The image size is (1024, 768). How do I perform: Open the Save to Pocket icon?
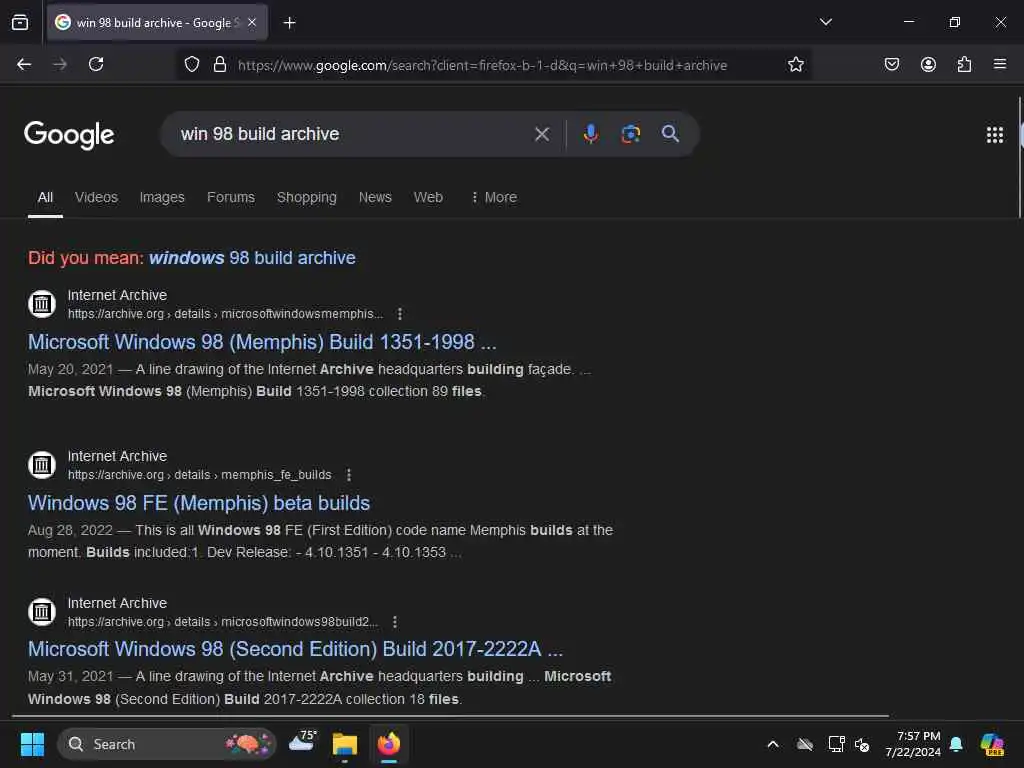click(x=891, y=64)
